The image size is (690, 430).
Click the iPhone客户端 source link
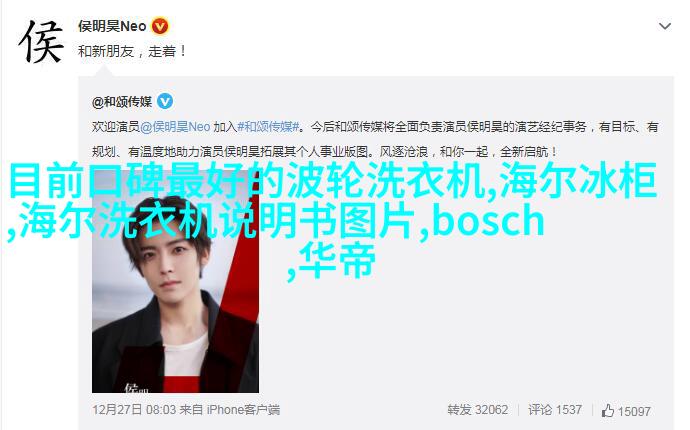click(x=243, y=410)
